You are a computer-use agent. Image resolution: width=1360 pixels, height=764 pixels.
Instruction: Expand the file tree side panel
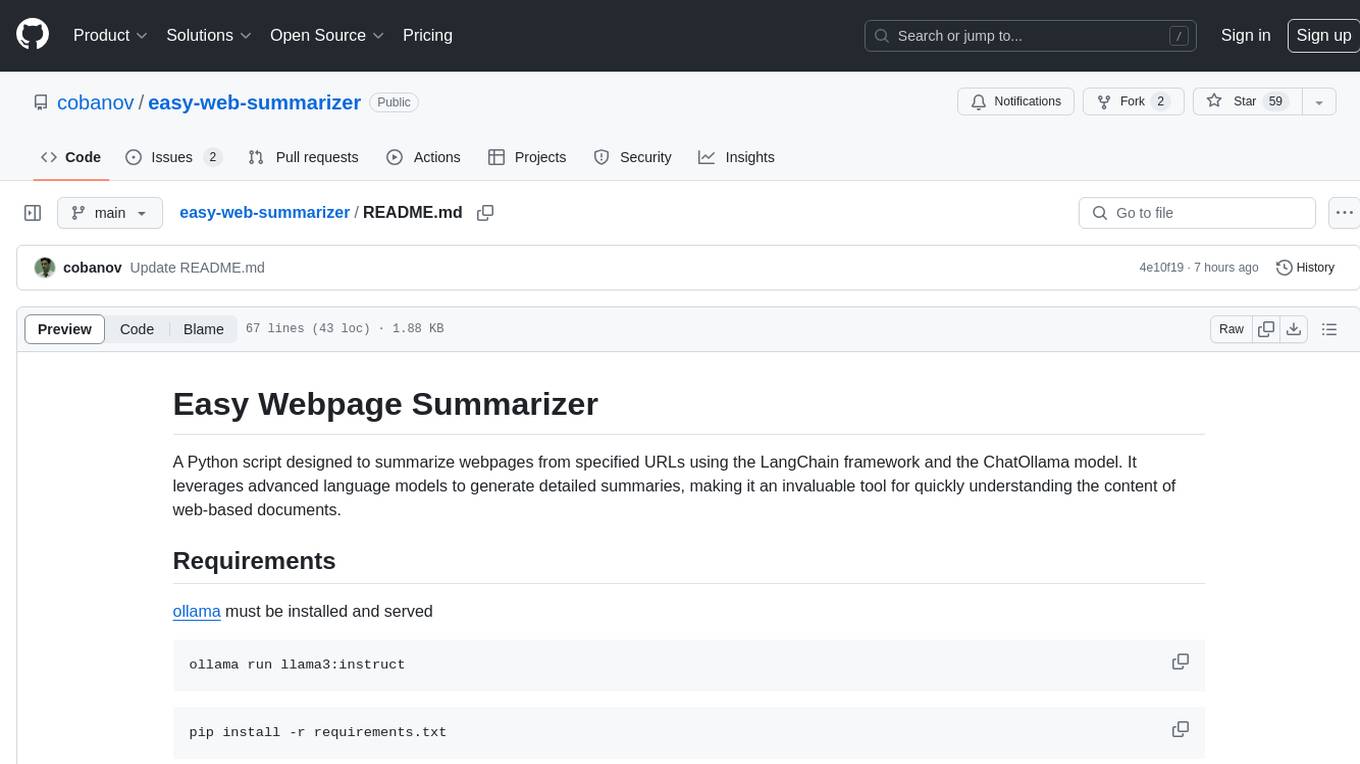point(32,213)
